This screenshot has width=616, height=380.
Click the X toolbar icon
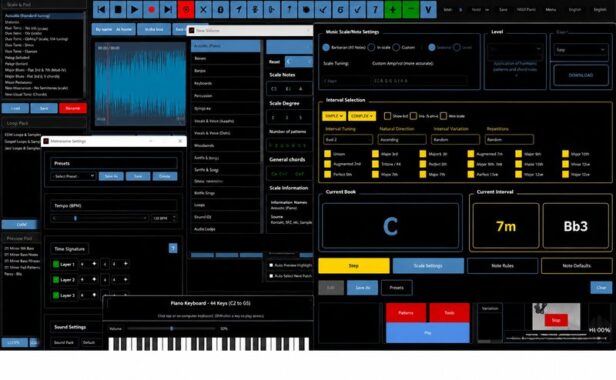tap(203, 9)
